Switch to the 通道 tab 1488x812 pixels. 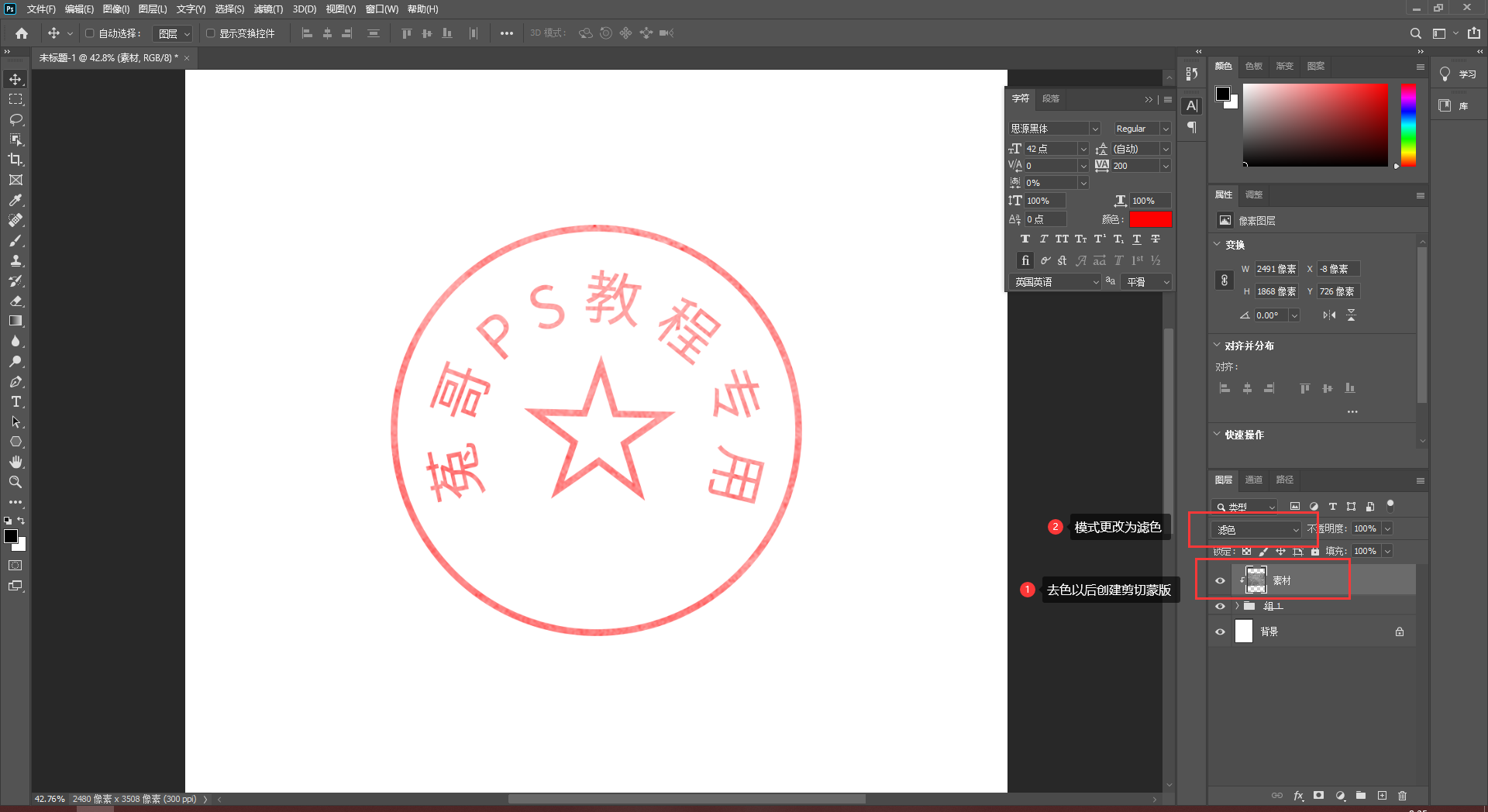(x=1254, y=480)
